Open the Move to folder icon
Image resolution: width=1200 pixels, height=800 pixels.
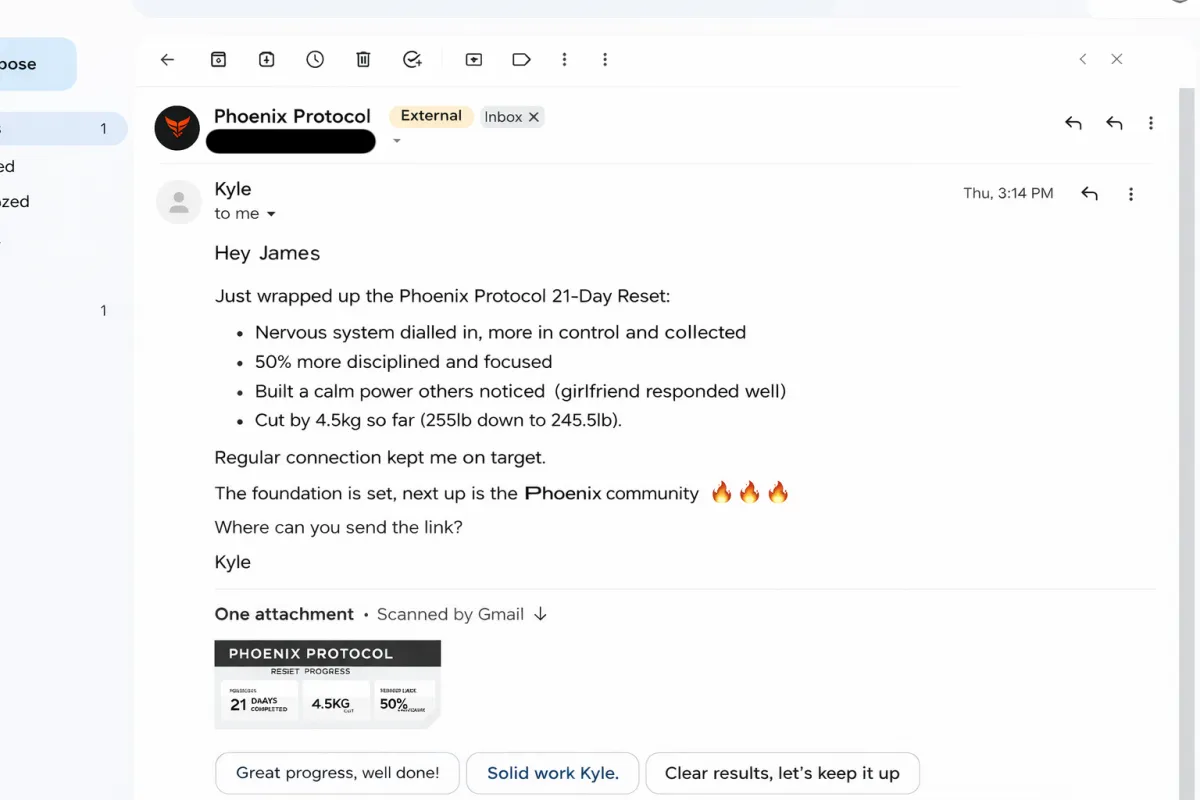474,60
